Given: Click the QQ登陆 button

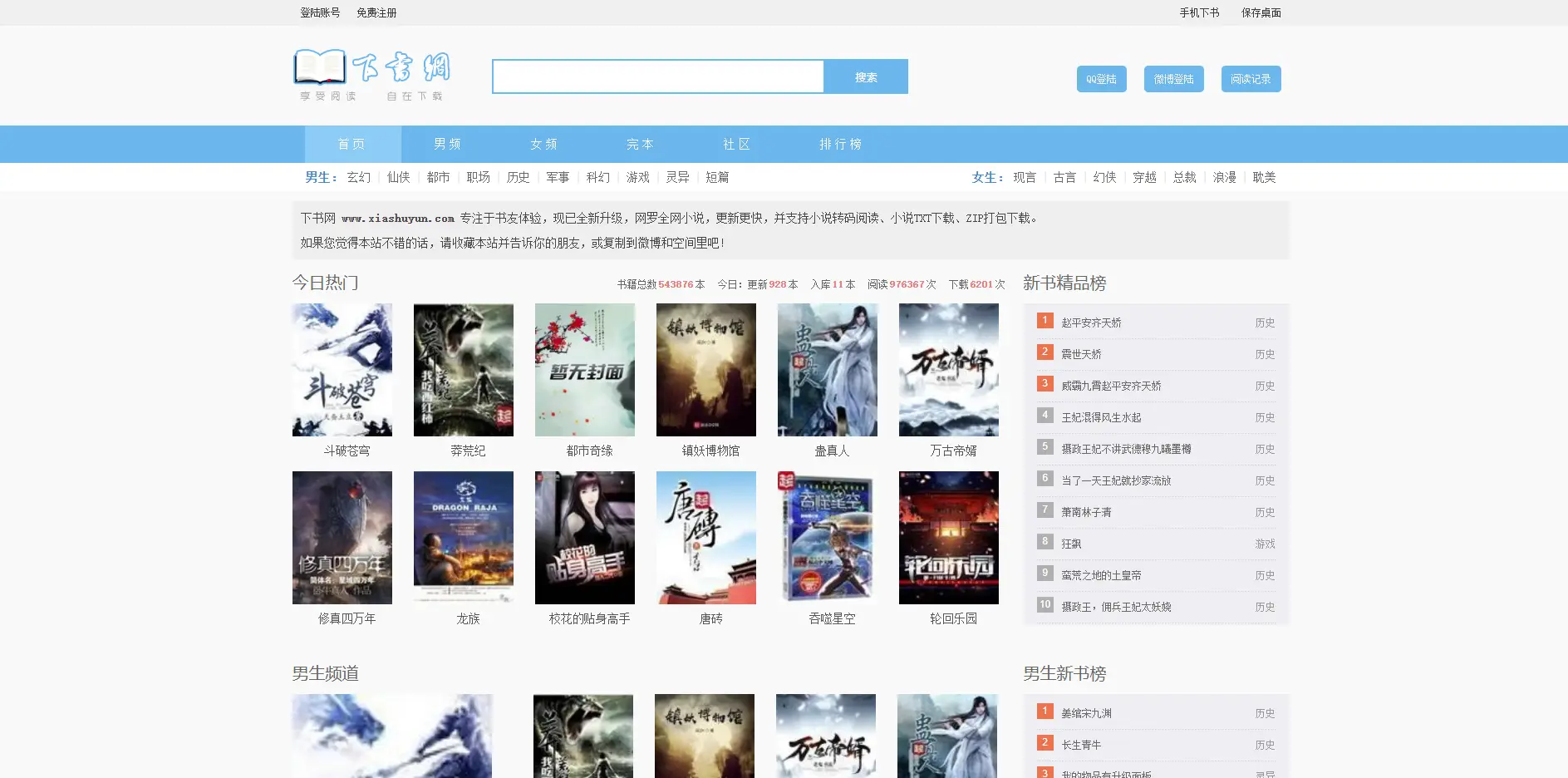Looking at the screenshot, I should [x=1102, y=79].
